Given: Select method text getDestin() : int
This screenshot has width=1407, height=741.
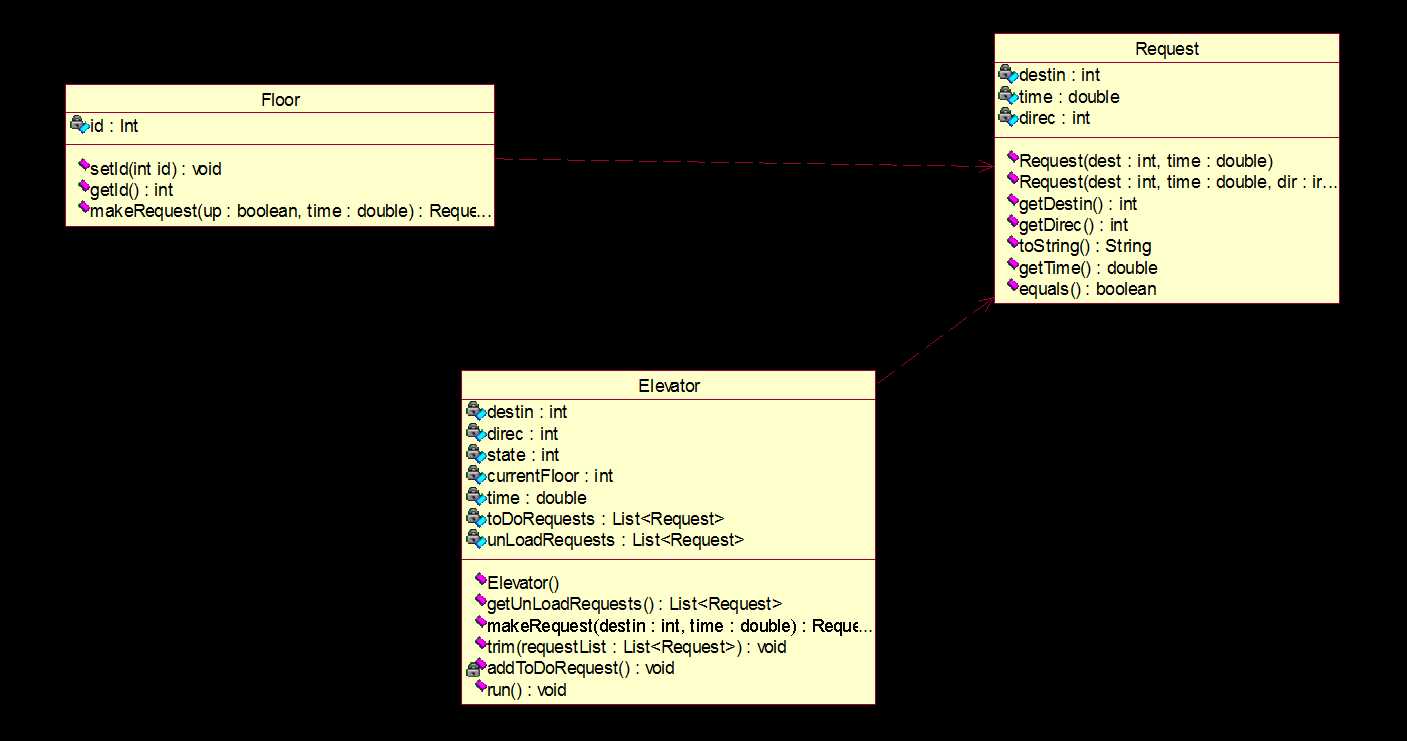Looking at the screenshot, I should 1078,203.
